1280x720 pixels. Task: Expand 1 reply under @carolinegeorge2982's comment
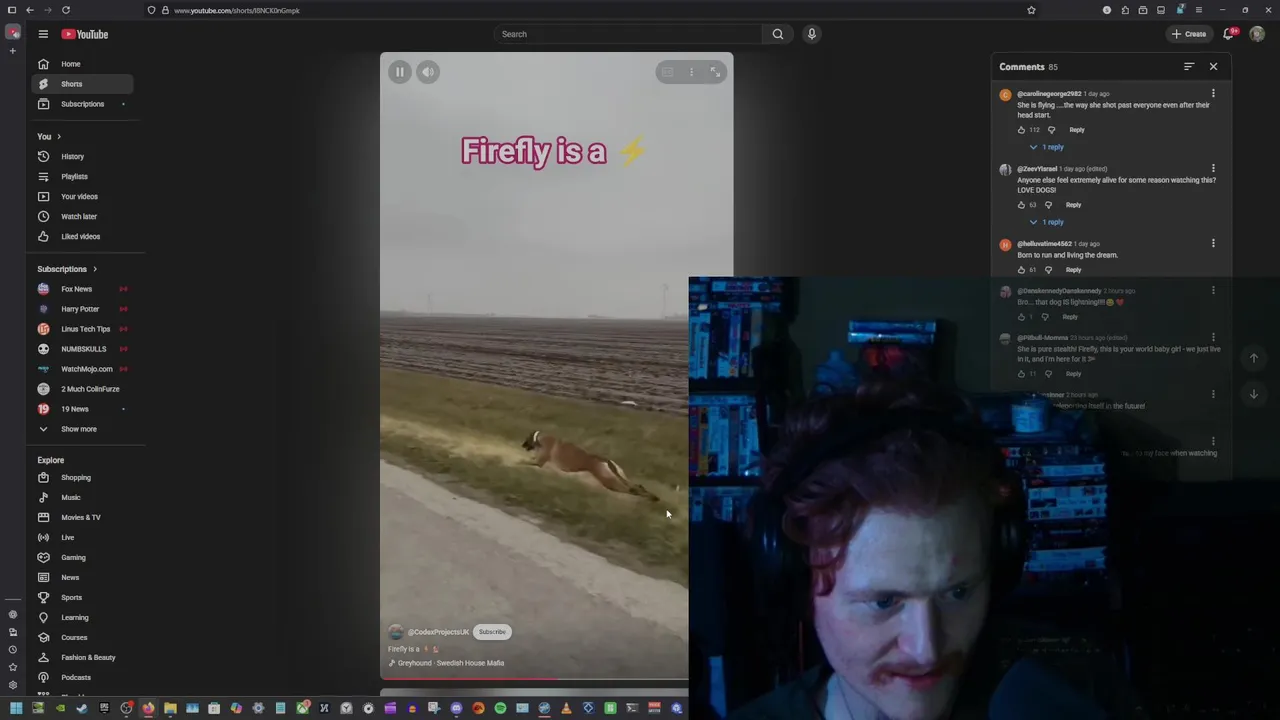tap(1046, 147)
